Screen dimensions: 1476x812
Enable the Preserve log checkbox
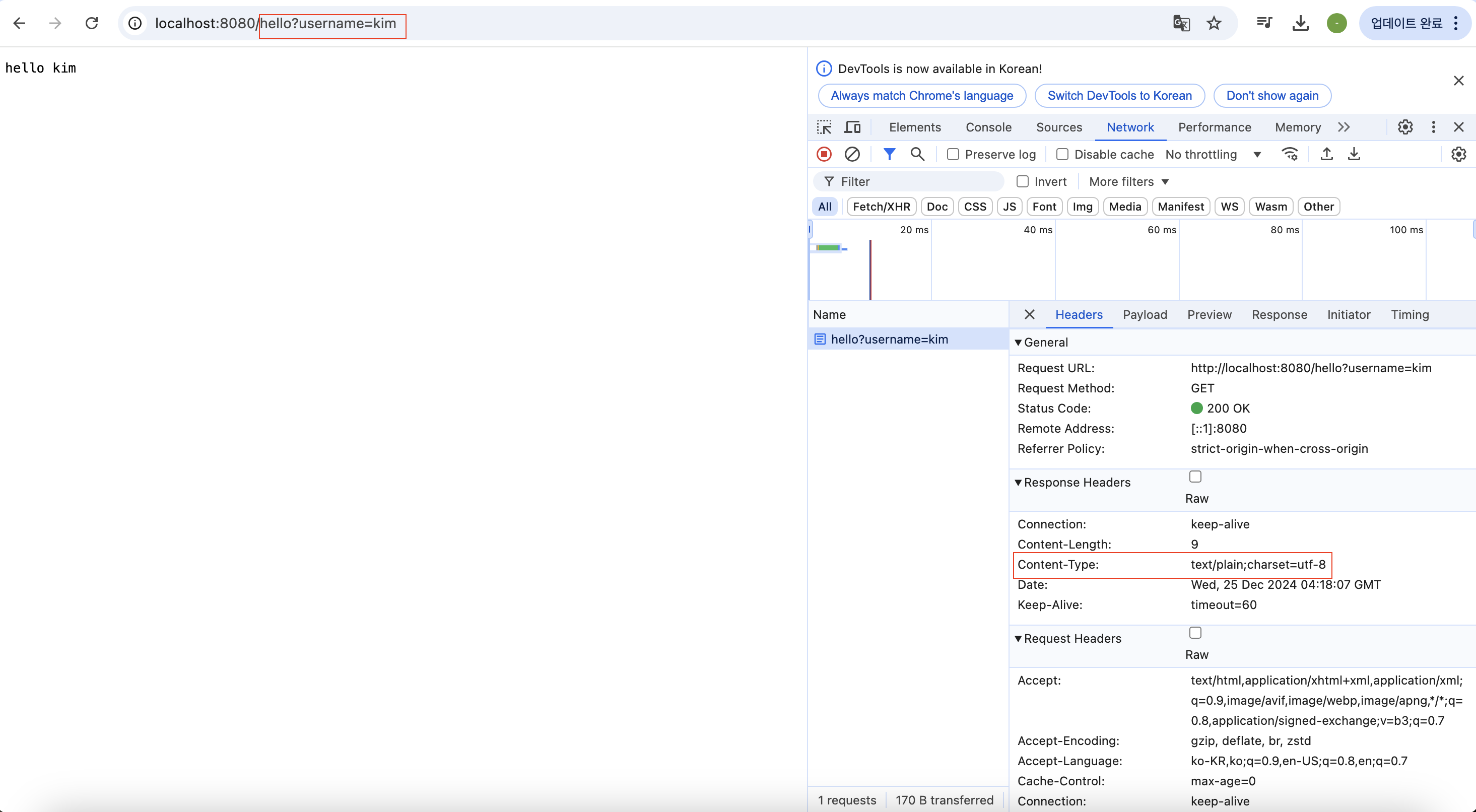click(x=953, y=154)
